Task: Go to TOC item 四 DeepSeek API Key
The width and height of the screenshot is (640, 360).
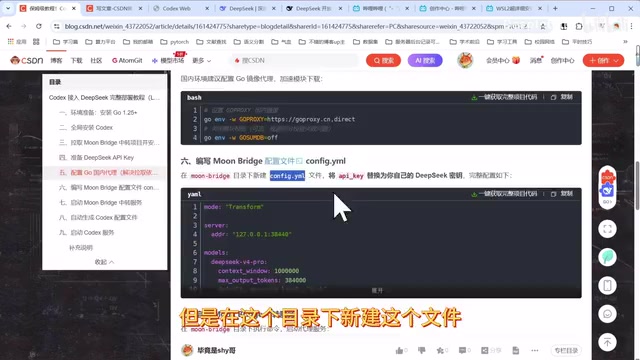Action: tap(96, 158)
